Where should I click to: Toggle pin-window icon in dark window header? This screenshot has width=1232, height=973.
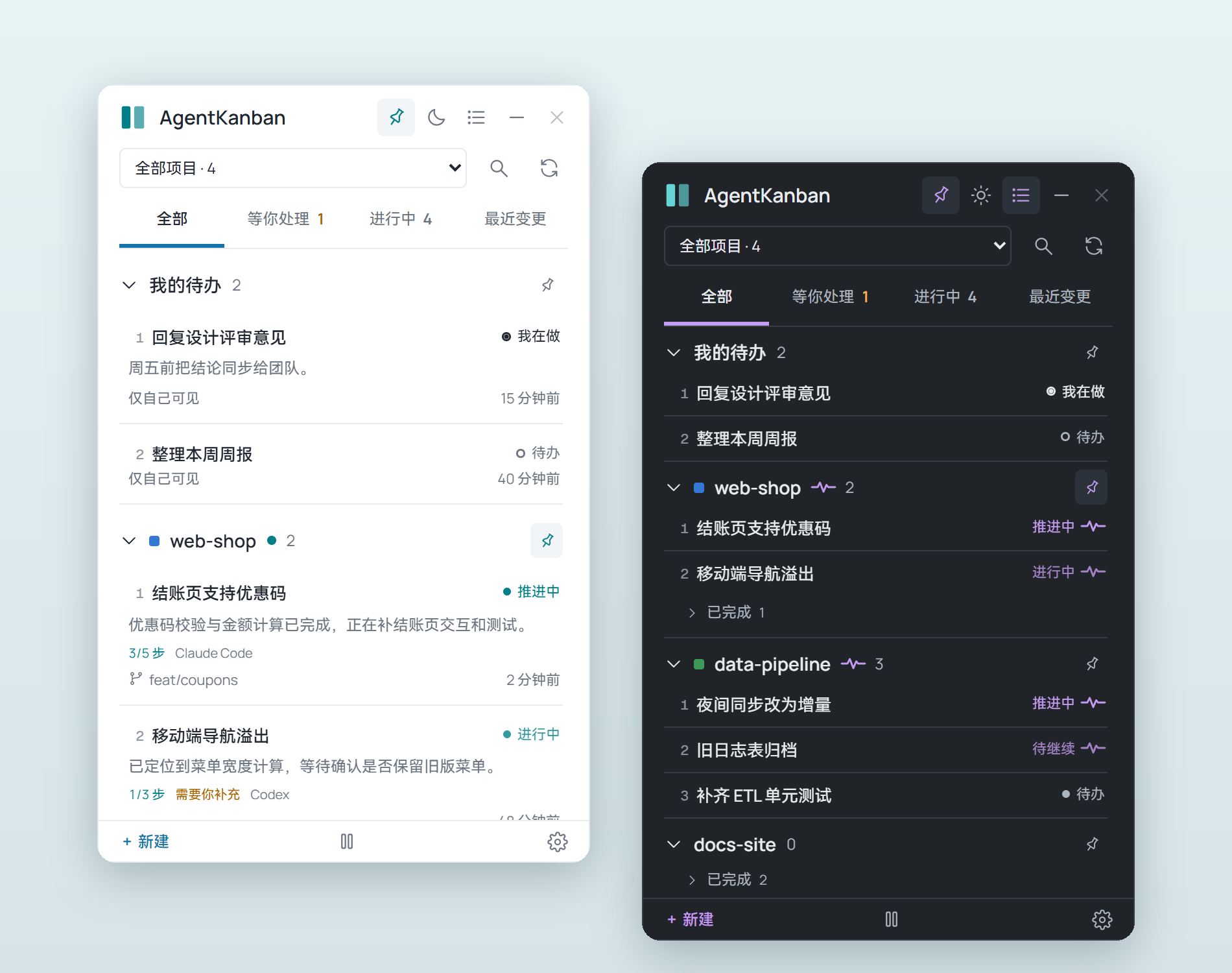(941, 195)
